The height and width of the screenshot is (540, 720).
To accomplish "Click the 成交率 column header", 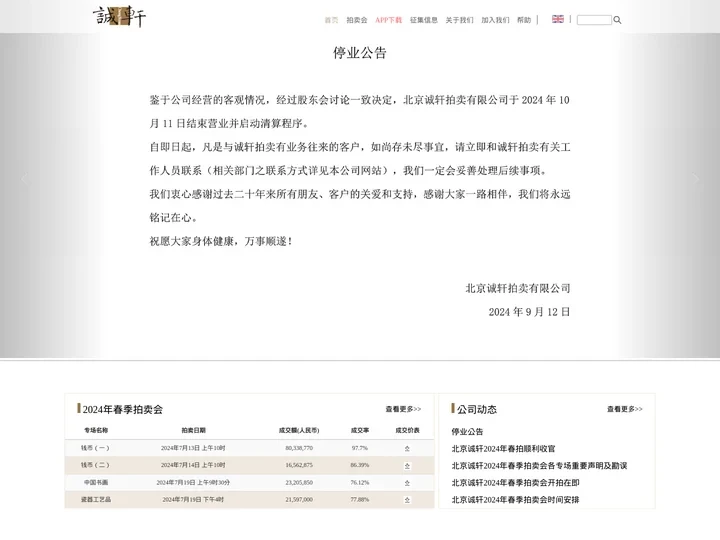I will [x=360, y=430].
